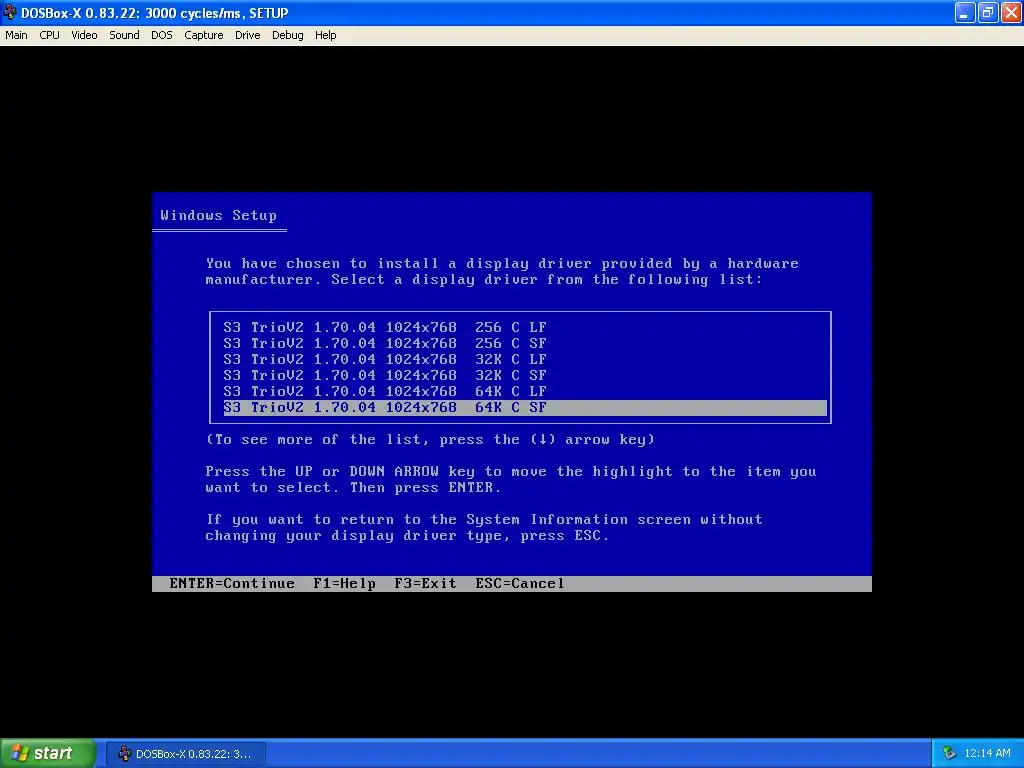The width and height of the screenshot is (1024, 768).
Task: Click F3=Exit in the status bar
Action: pyautogui.click(x=425, y=584)
